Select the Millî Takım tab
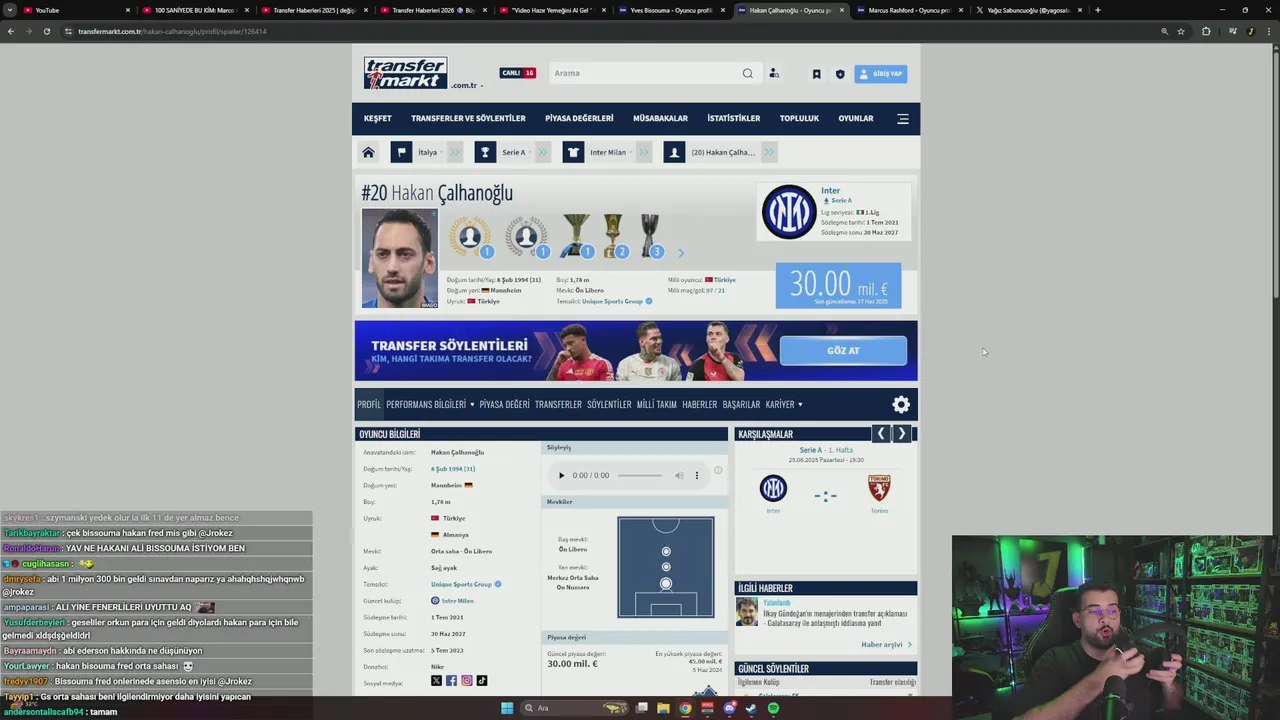The height and width of the screenshot is (720, 1280). pyautogui.click(x=657, y=404)
